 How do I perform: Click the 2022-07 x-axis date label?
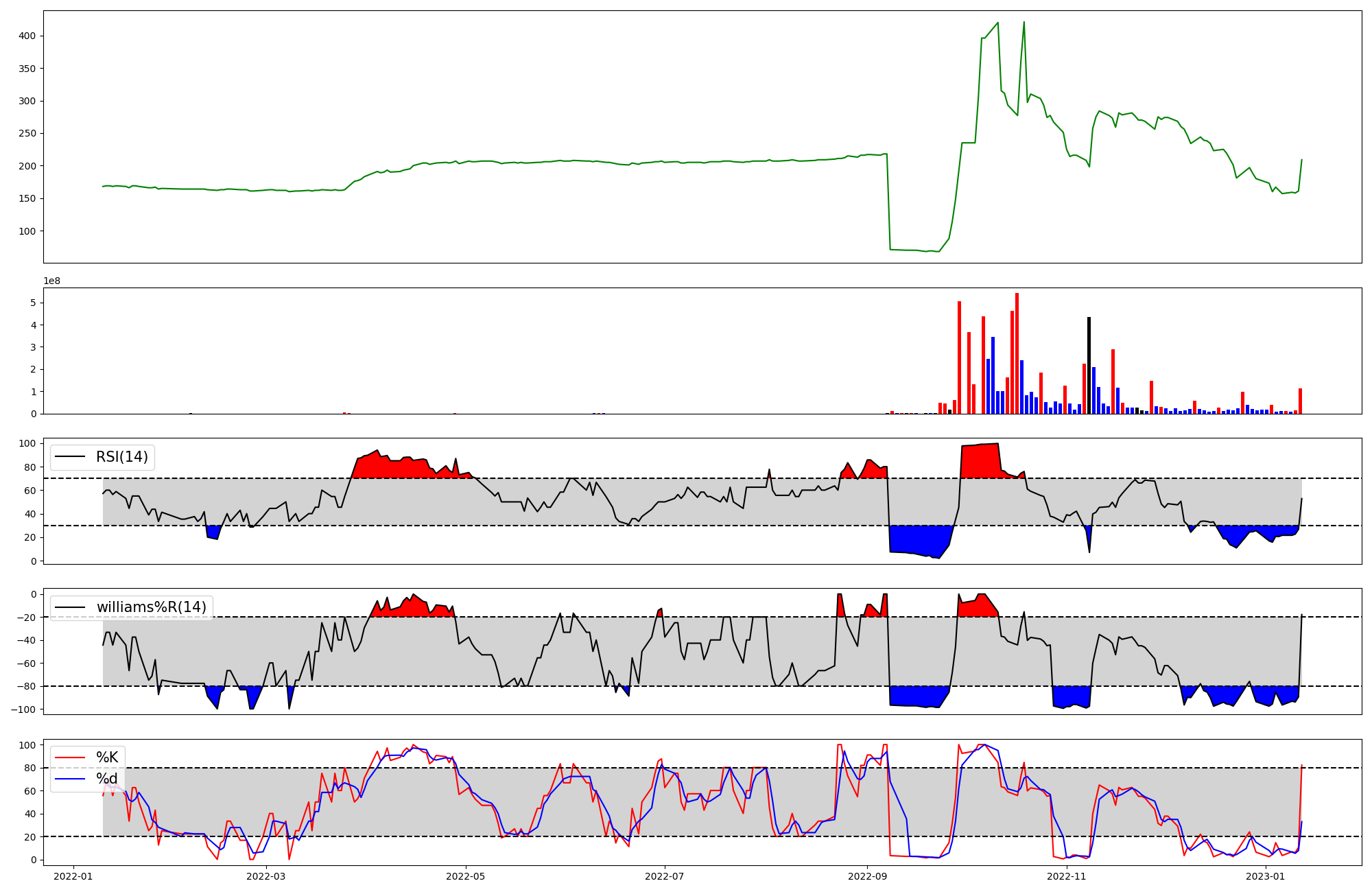point(665,876)
